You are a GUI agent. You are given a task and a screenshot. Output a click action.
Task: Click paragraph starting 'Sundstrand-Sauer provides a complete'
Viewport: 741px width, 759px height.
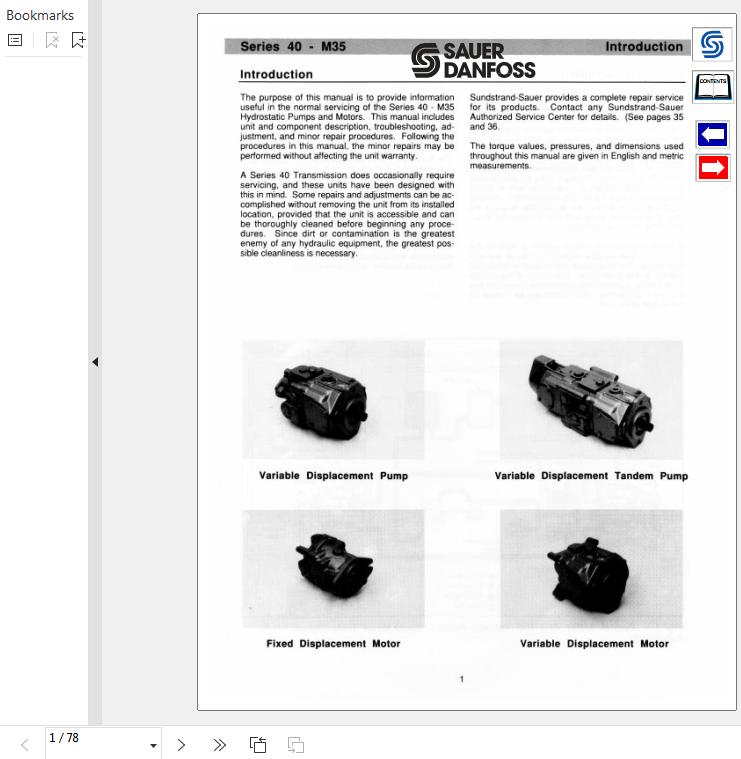[x=576, y=112]
